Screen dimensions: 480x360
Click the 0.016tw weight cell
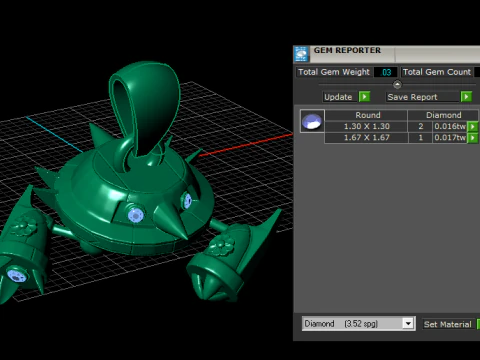pos(450,126)
